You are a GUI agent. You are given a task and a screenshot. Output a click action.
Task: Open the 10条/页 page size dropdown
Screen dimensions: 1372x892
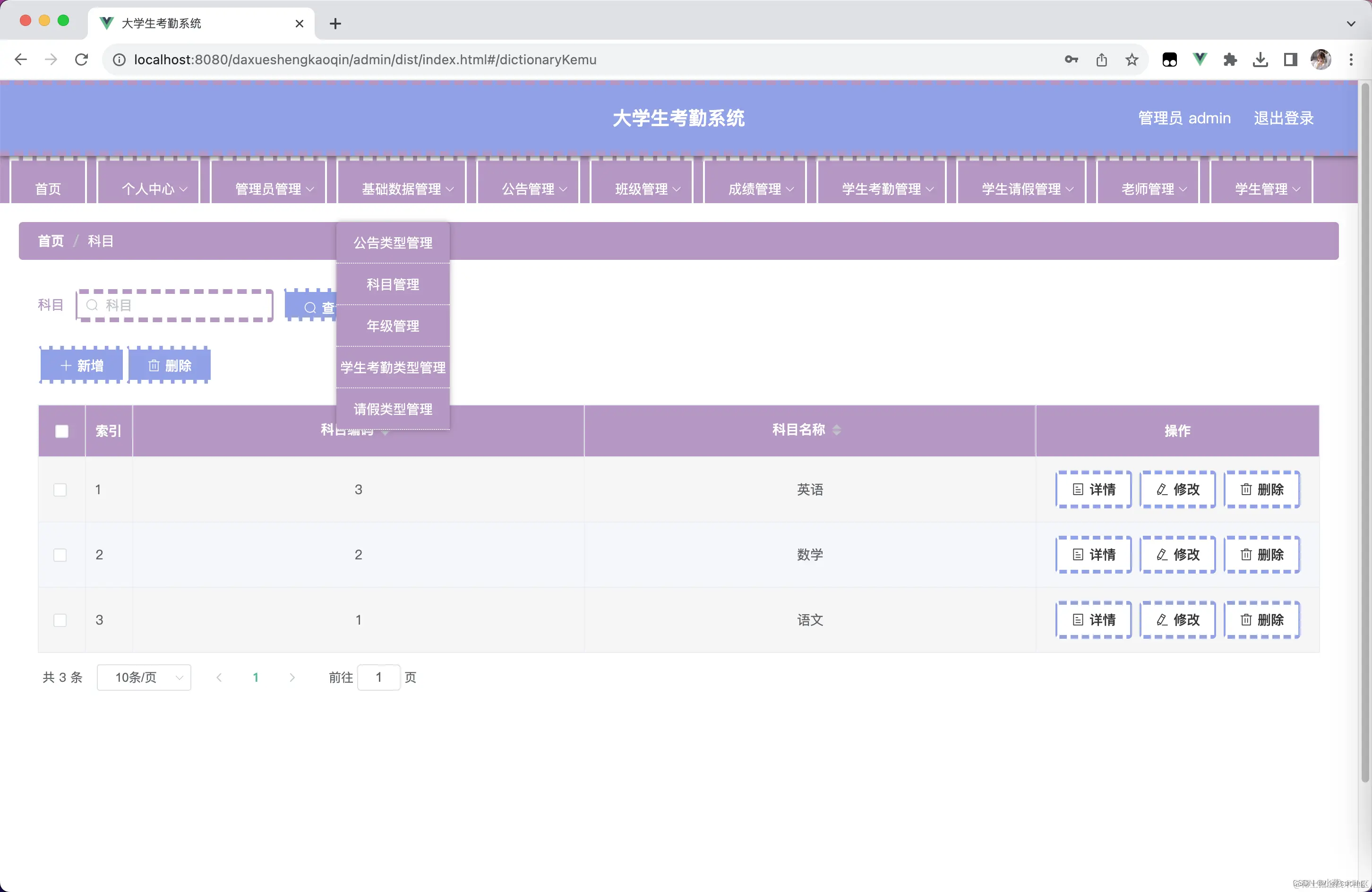pos(144,677)
